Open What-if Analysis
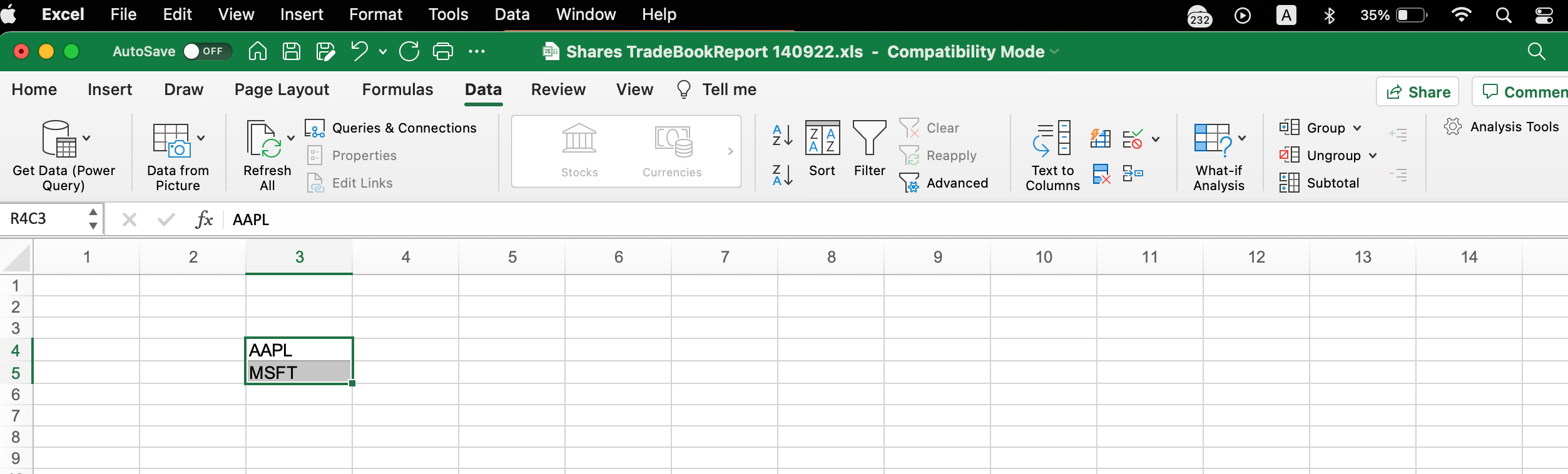1568x474 pixels. tap(1219, 155)
